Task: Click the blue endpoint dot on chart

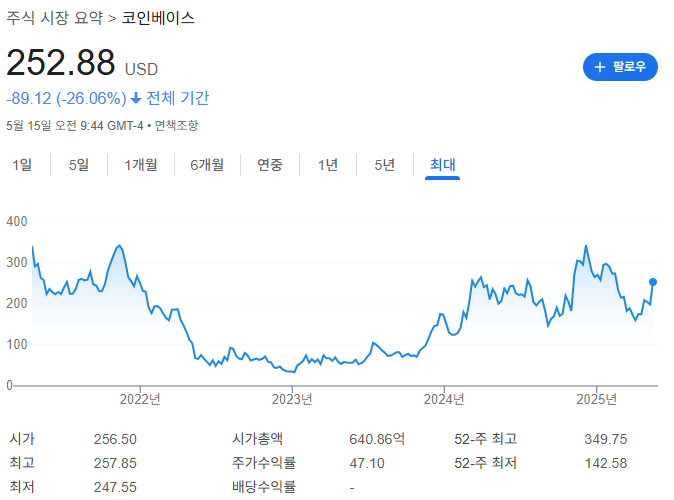Action: pyautogui.click(x=653, y=282)
